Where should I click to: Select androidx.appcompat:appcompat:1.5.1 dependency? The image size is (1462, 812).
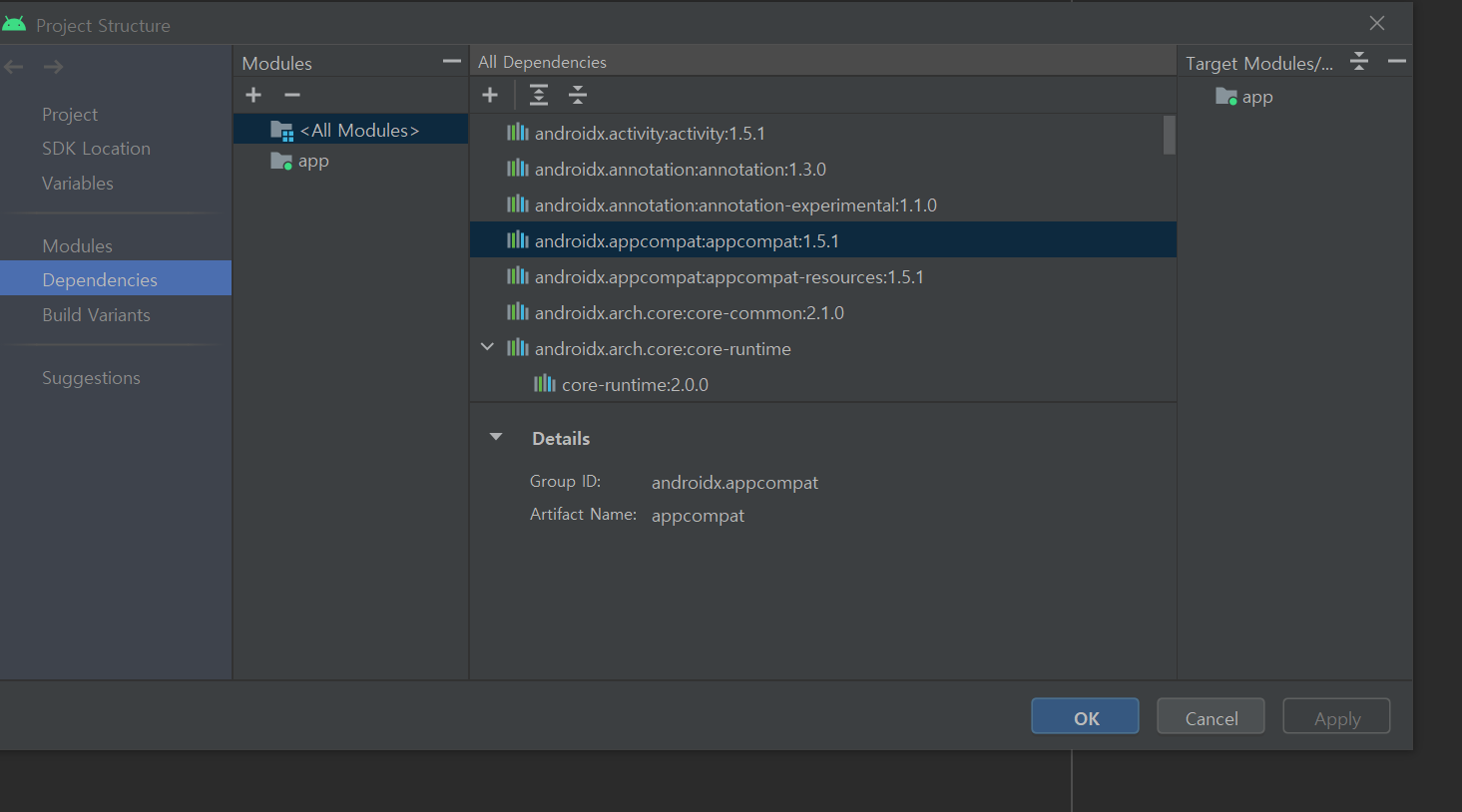pyautogui.click(x=823, y=240)
